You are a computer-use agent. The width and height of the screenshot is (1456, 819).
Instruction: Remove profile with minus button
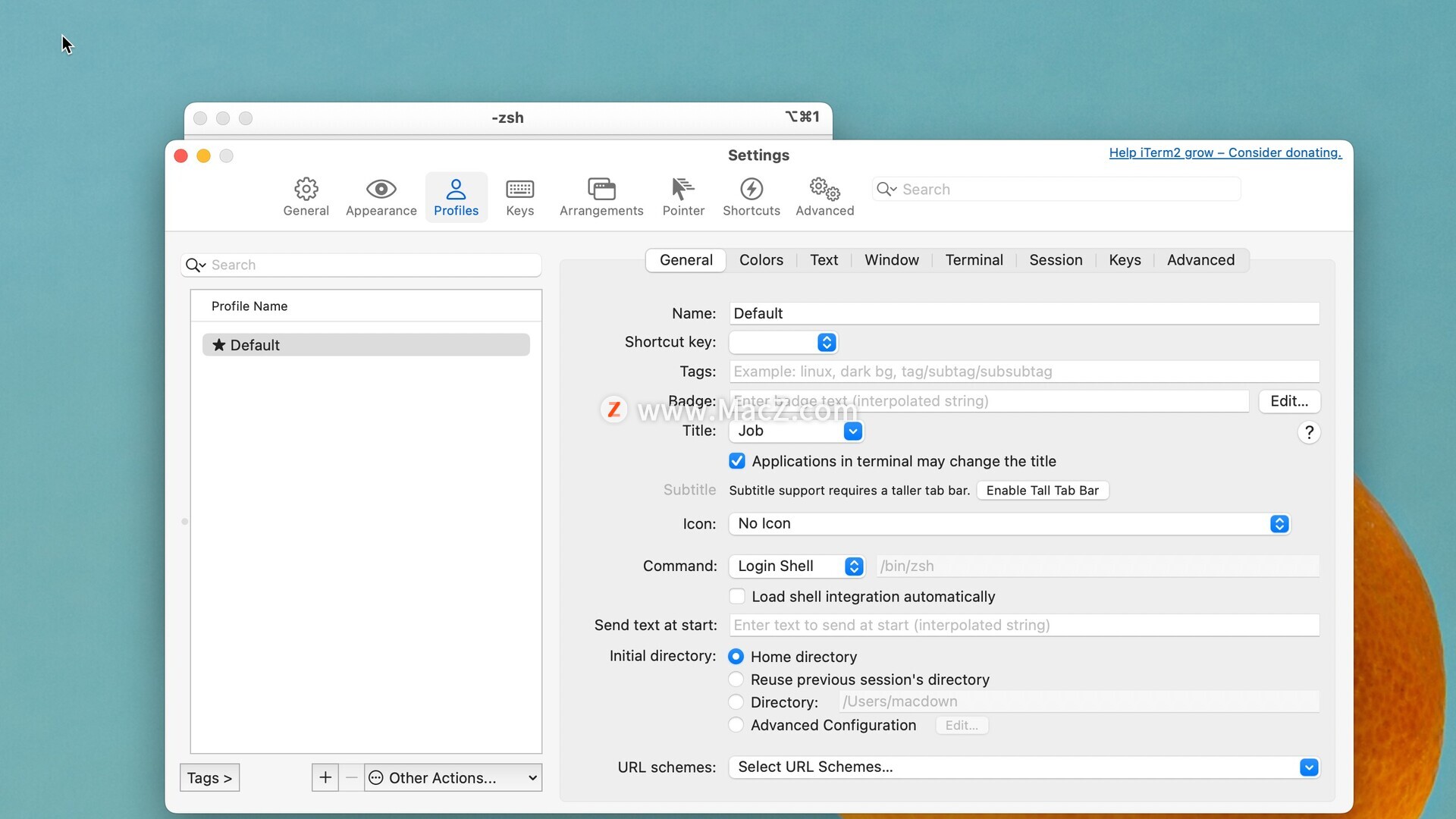pyautogui.click(x=351, y=777)
